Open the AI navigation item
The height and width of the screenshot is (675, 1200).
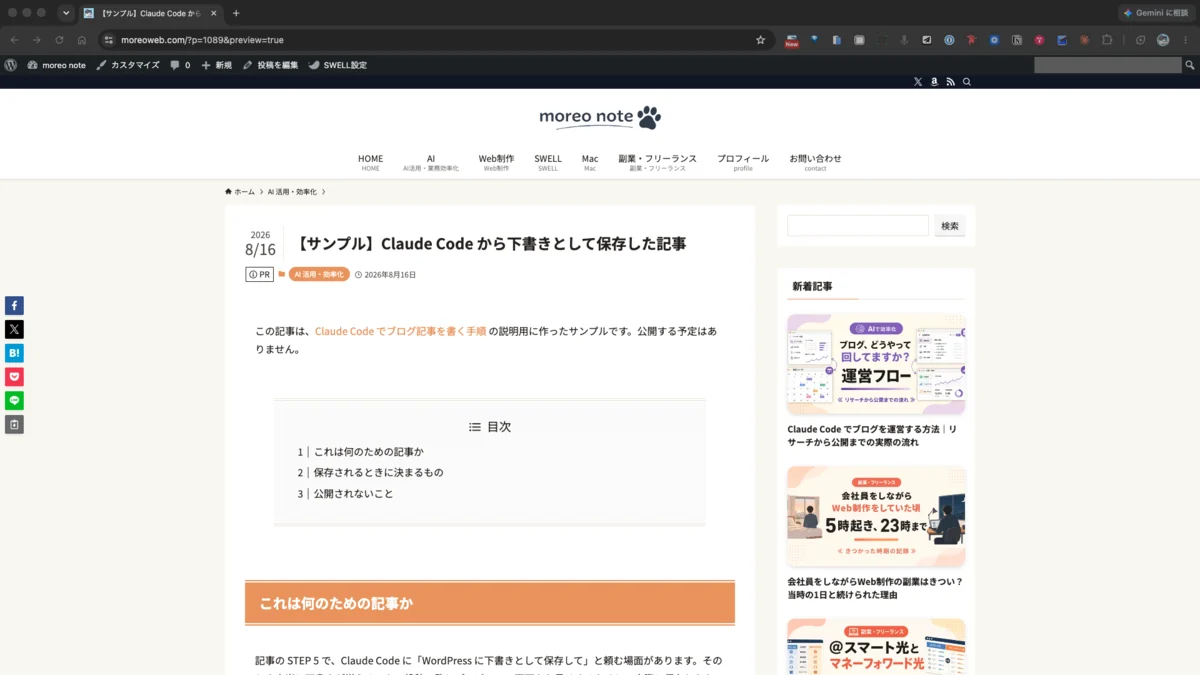coord(431,162)
